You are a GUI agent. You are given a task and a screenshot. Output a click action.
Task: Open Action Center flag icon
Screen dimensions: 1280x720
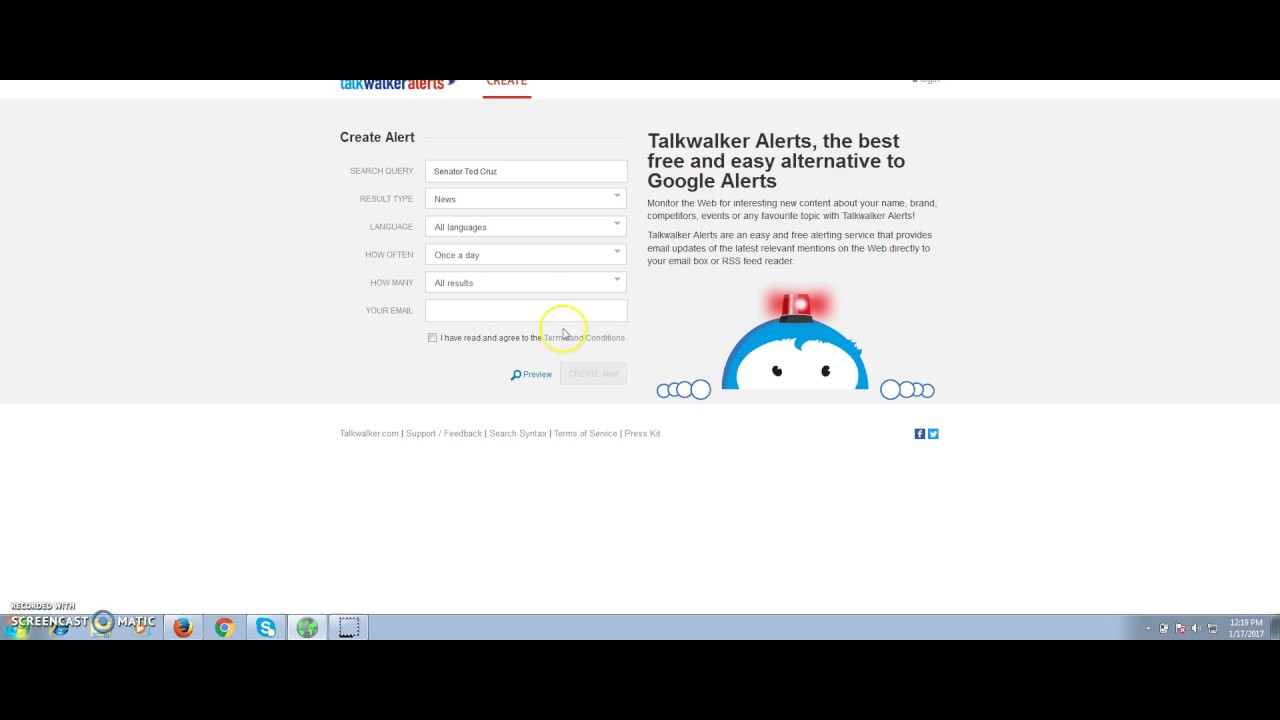1180,629
